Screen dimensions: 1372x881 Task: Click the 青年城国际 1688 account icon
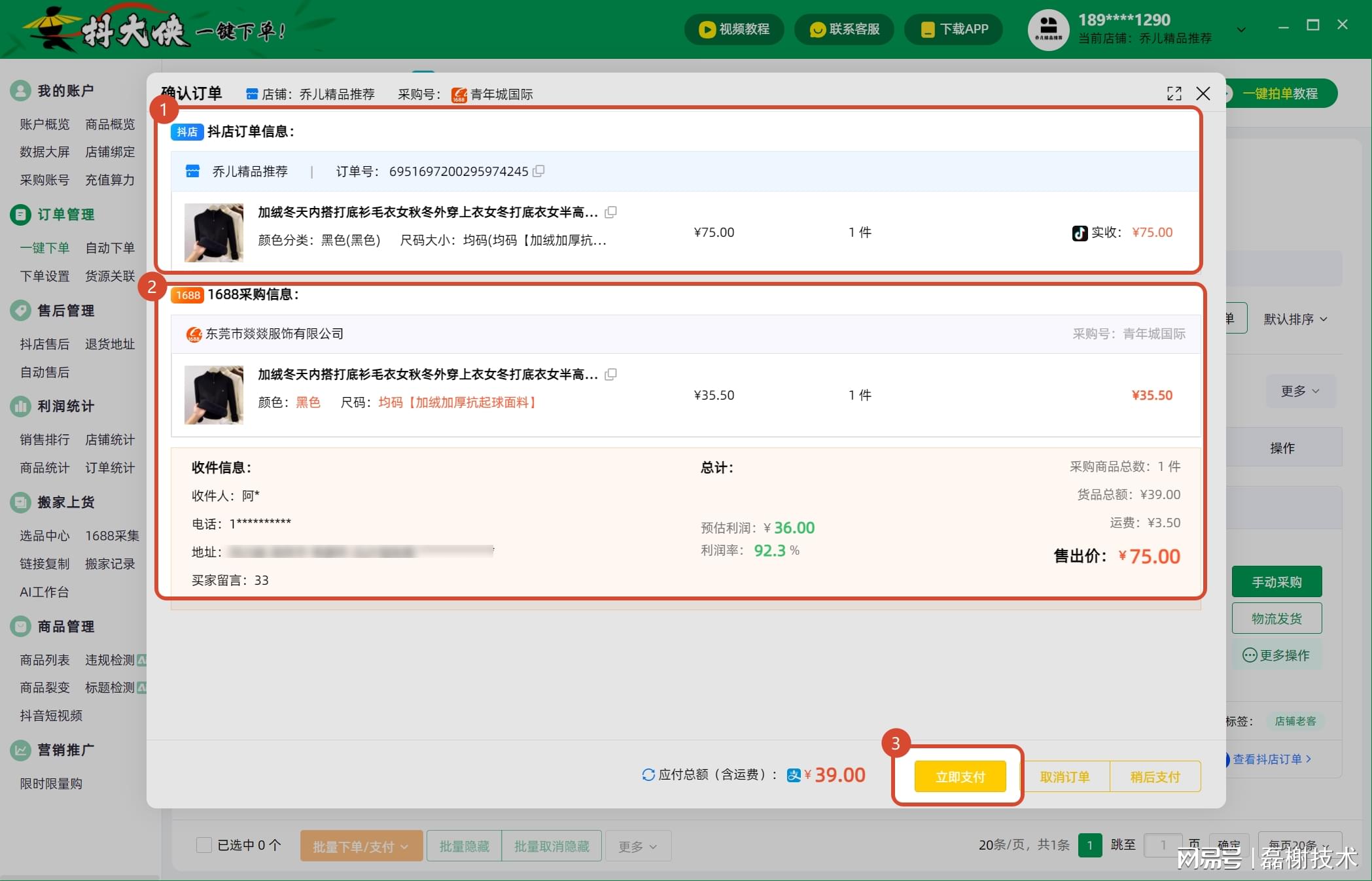[459, 95]
